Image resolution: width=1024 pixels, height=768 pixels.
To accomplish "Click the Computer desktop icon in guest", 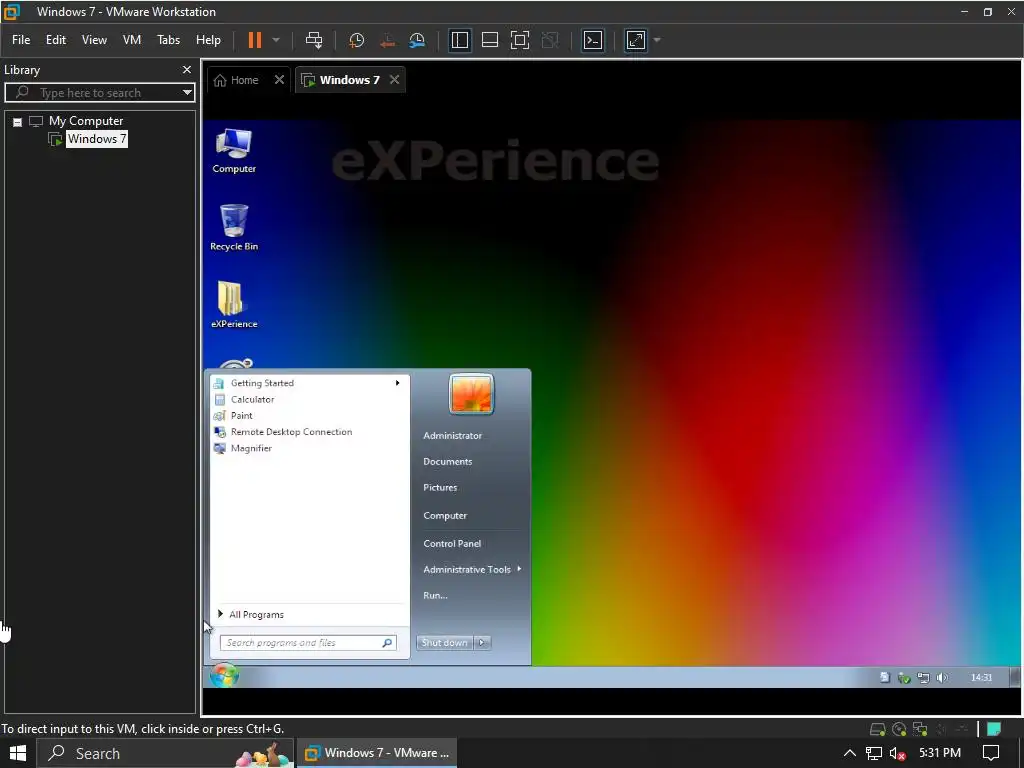I will coord(234,150).
